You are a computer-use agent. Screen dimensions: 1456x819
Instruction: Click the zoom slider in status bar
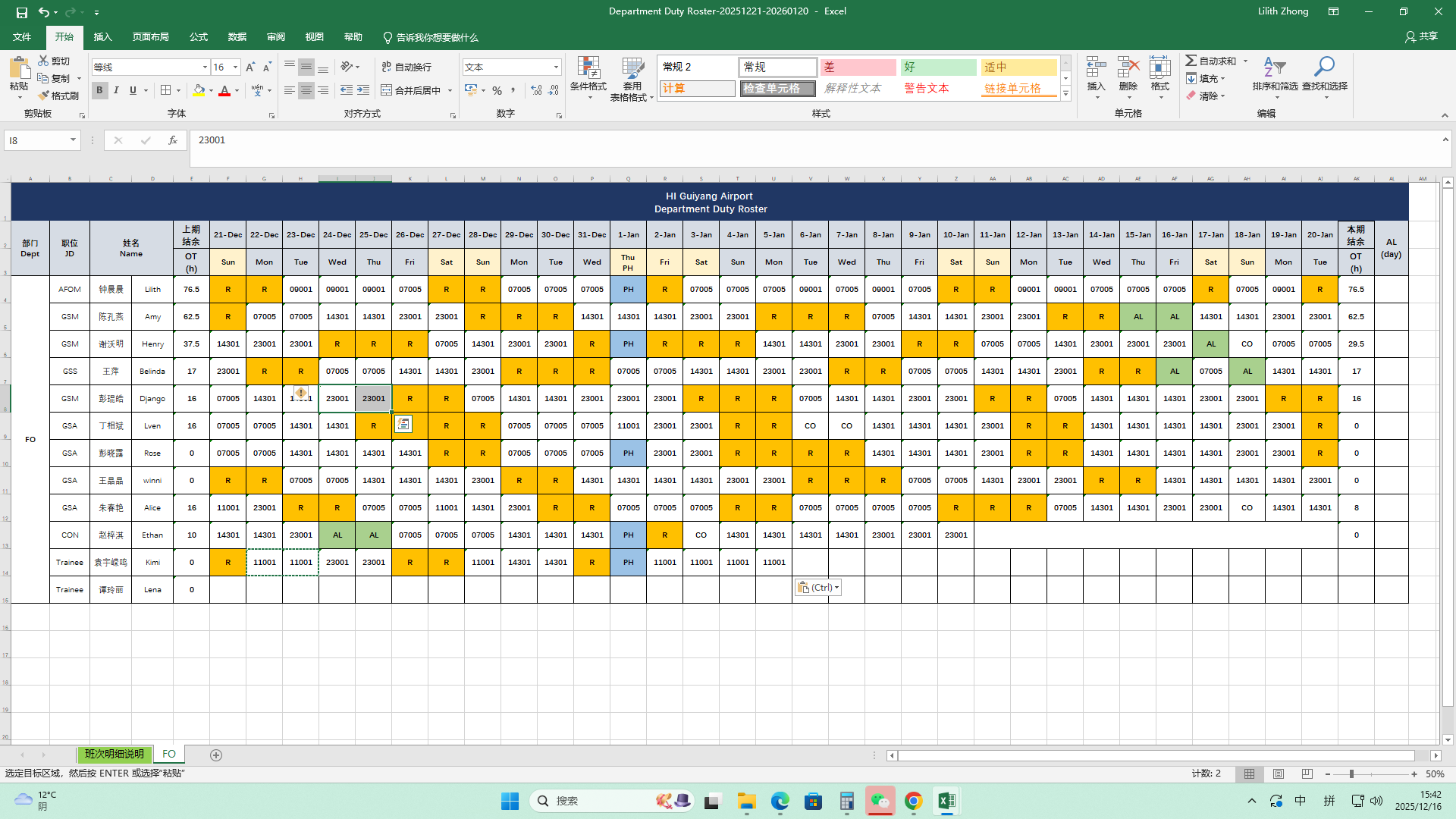[x=1351, y=774]
